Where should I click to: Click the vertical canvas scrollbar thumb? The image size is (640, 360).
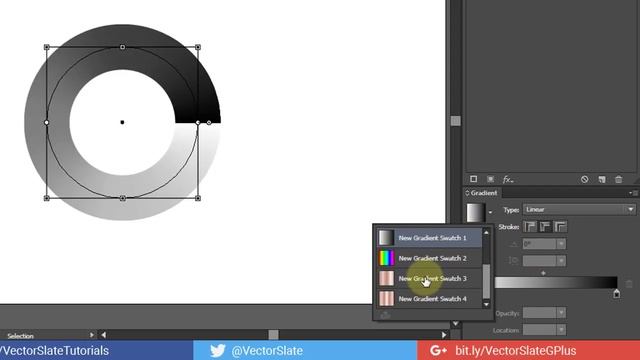[x=456, y=121]
